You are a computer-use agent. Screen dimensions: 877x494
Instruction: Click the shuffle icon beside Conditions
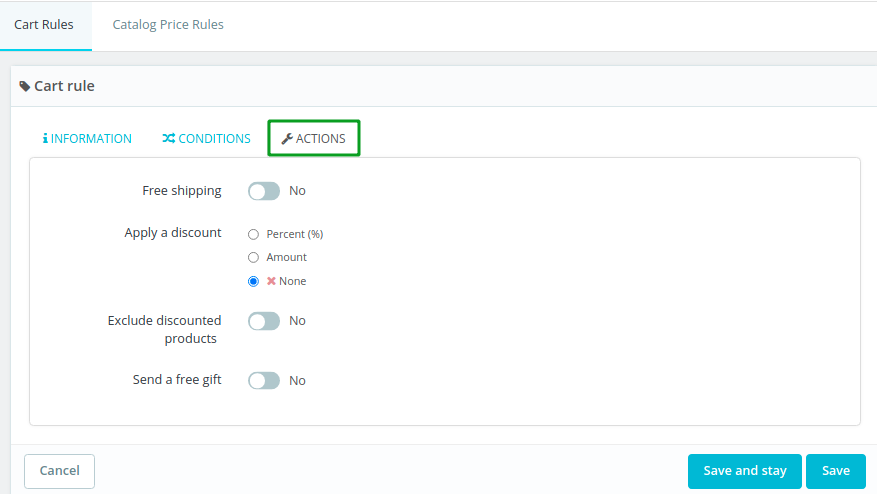[168, 138]
